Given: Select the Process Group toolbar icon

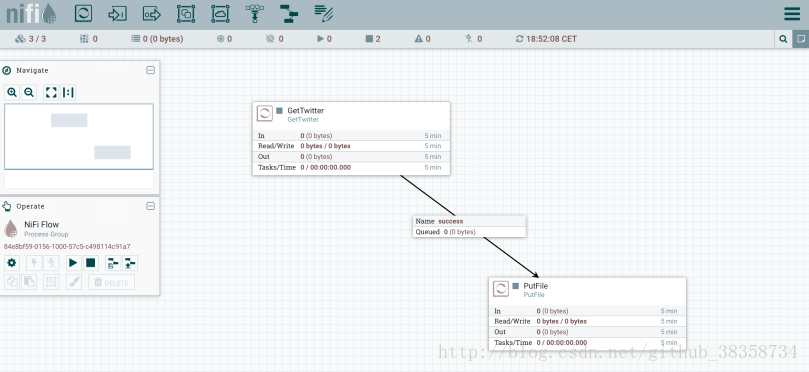Looking at the screenshot, I should [x=186, y=14].
